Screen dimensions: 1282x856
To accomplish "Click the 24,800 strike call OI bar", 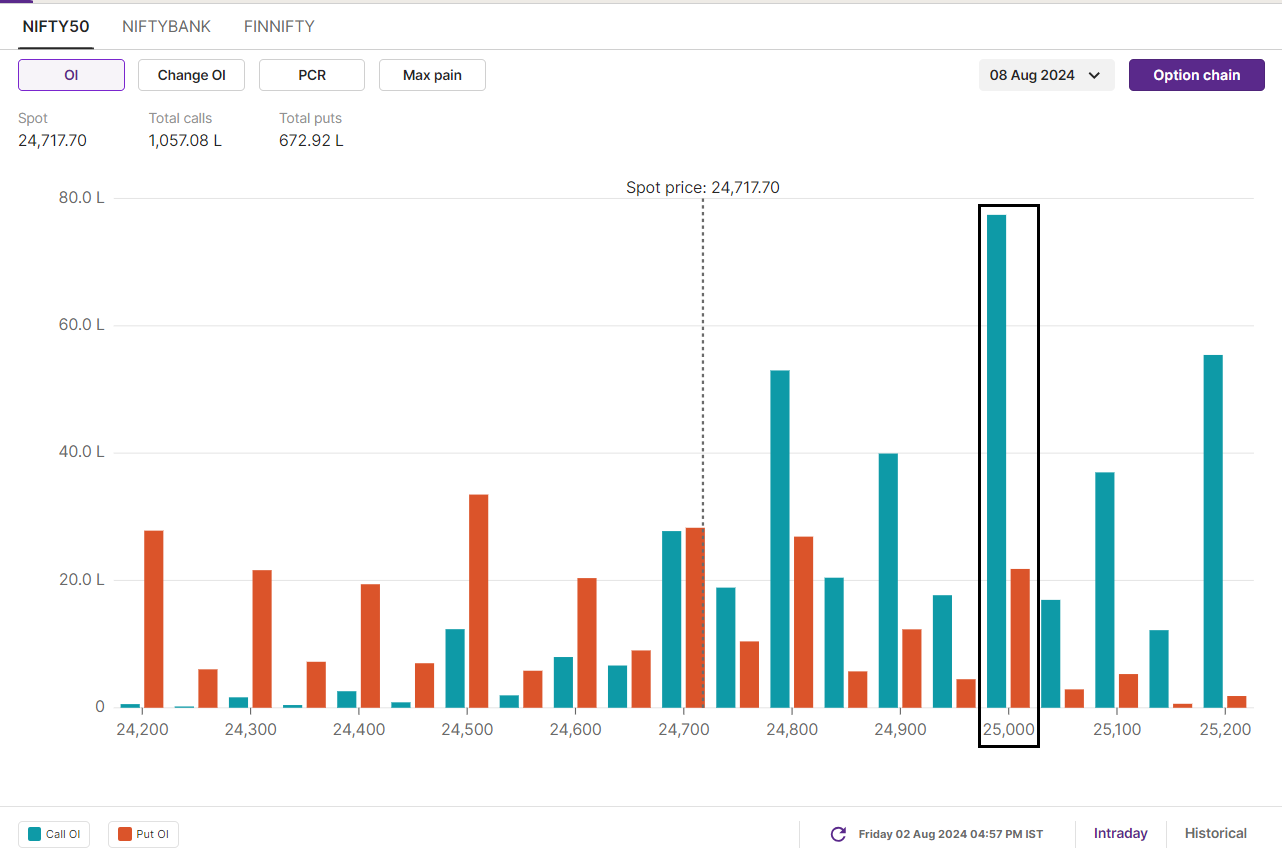I will 780,539.
